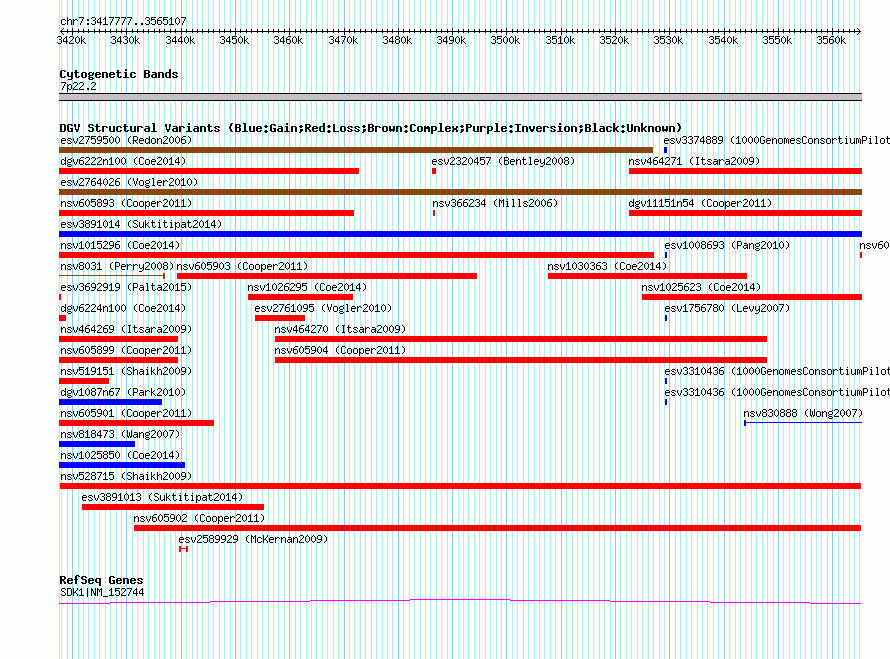The image size is (890, 659).
Task: Click esv3692919 (Palta2015) label
Action: (x=126, y=287)
